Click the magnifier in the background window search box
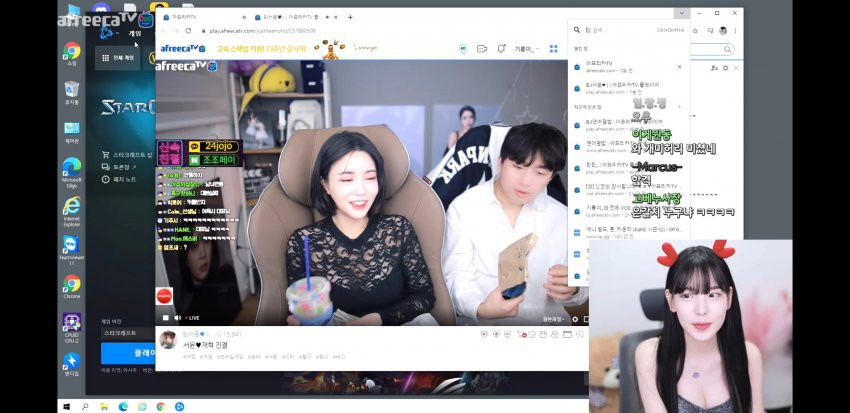 727,49
